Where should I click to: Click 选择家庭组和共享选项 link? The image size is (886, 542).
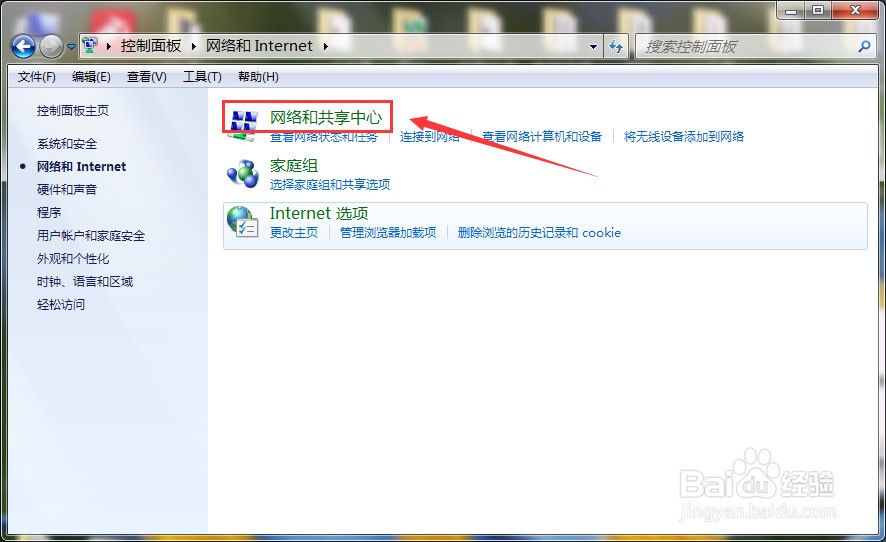(x=330, y=184)
